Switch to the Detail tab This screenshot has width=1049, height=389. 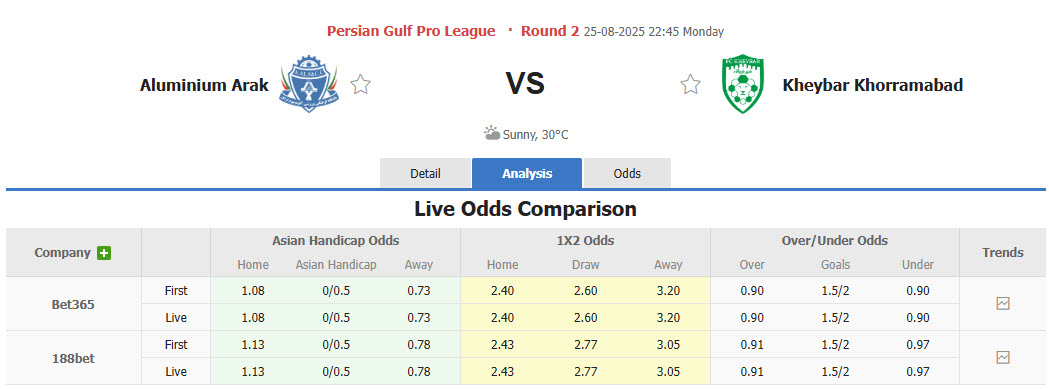[425, 173]
